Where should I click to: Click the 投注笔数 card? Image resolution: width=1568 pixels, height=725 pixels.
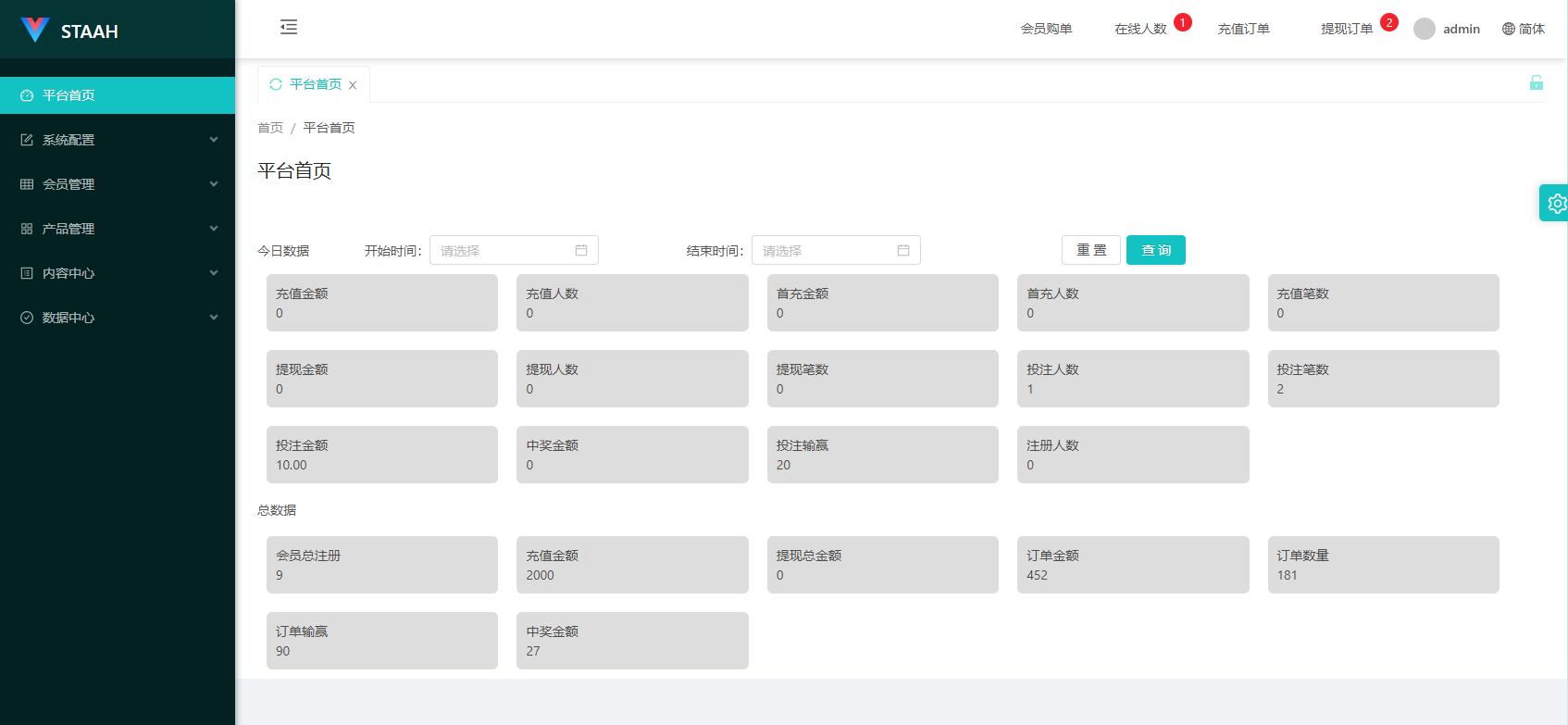pyautogui.click(x=1384, y=379)
